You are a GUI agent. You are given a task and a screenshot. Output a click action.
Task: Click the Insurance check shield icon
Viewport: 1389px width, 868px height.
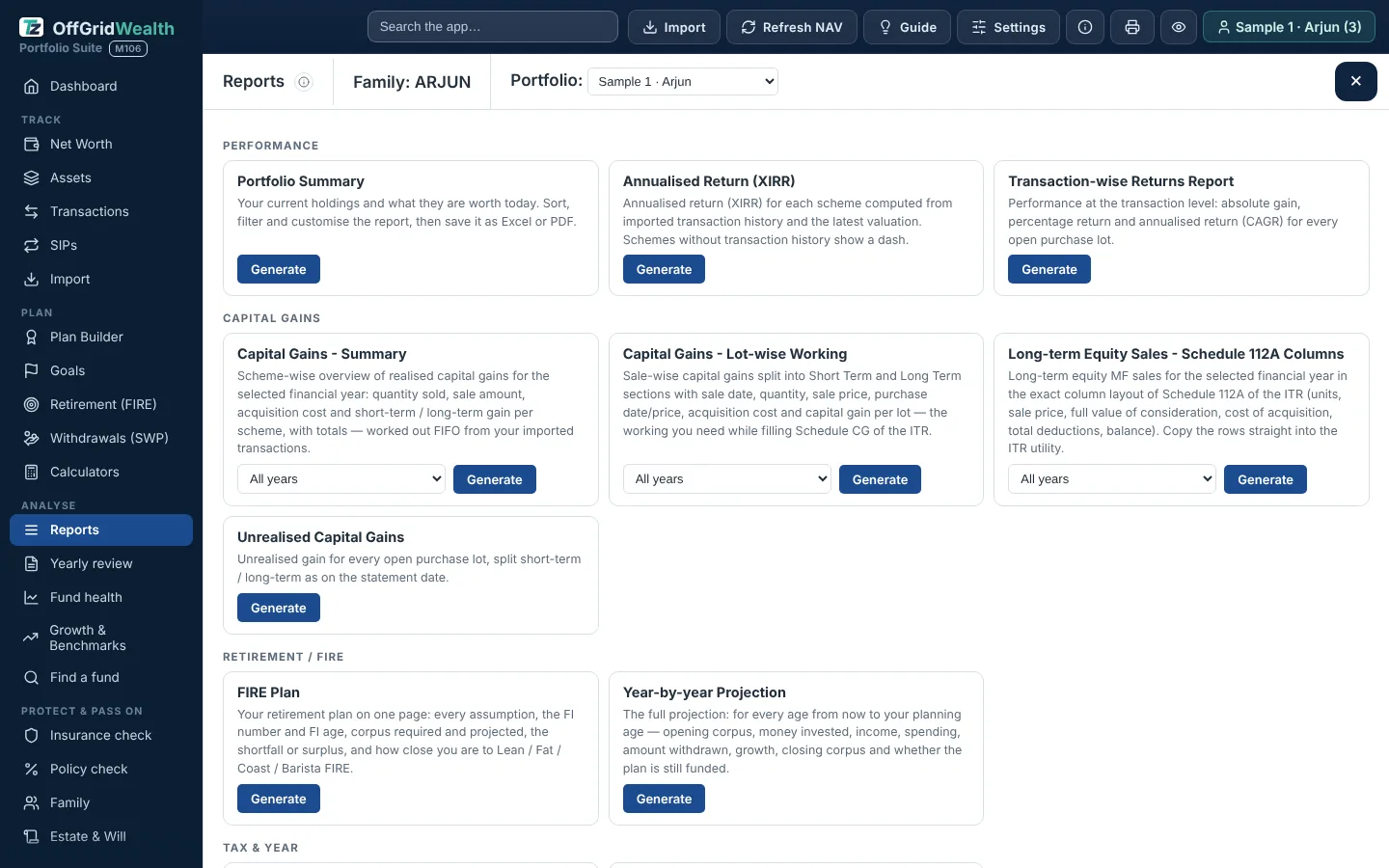tap(32, 735)
